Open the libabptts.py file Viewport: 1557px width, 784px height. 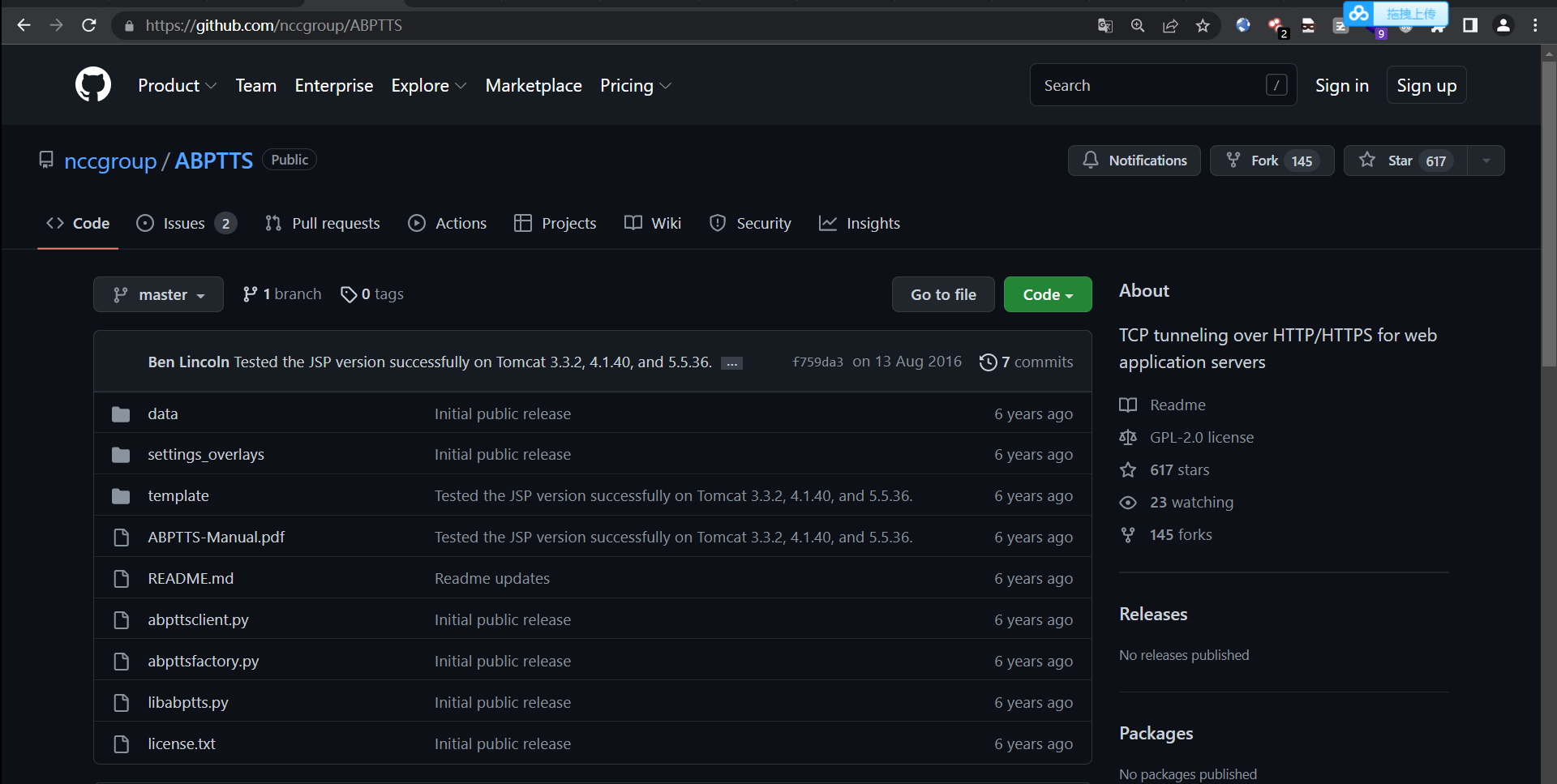pos(188,703)
